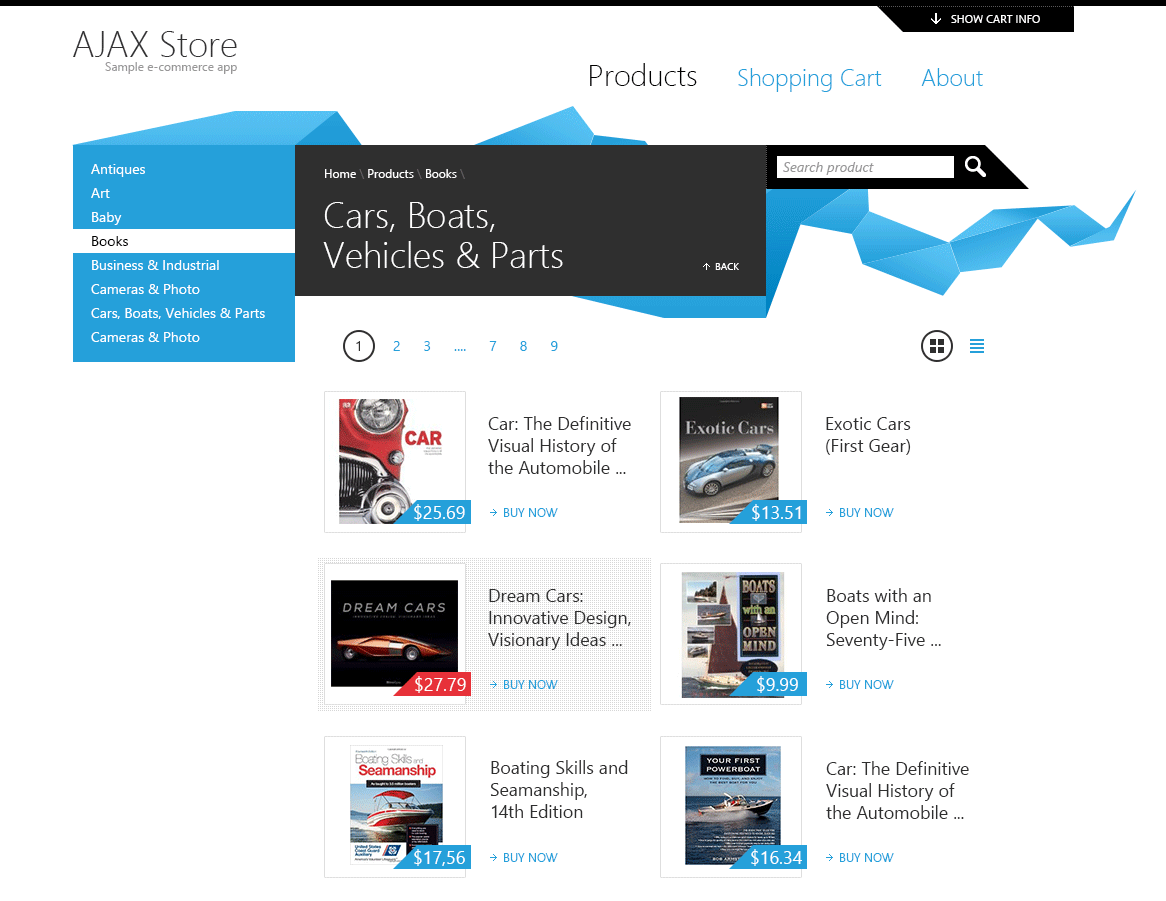Image resolution: width=1166 pixels, height=901 pixels.
Task: Select Antiques category in sidebar
Action: 118,169
